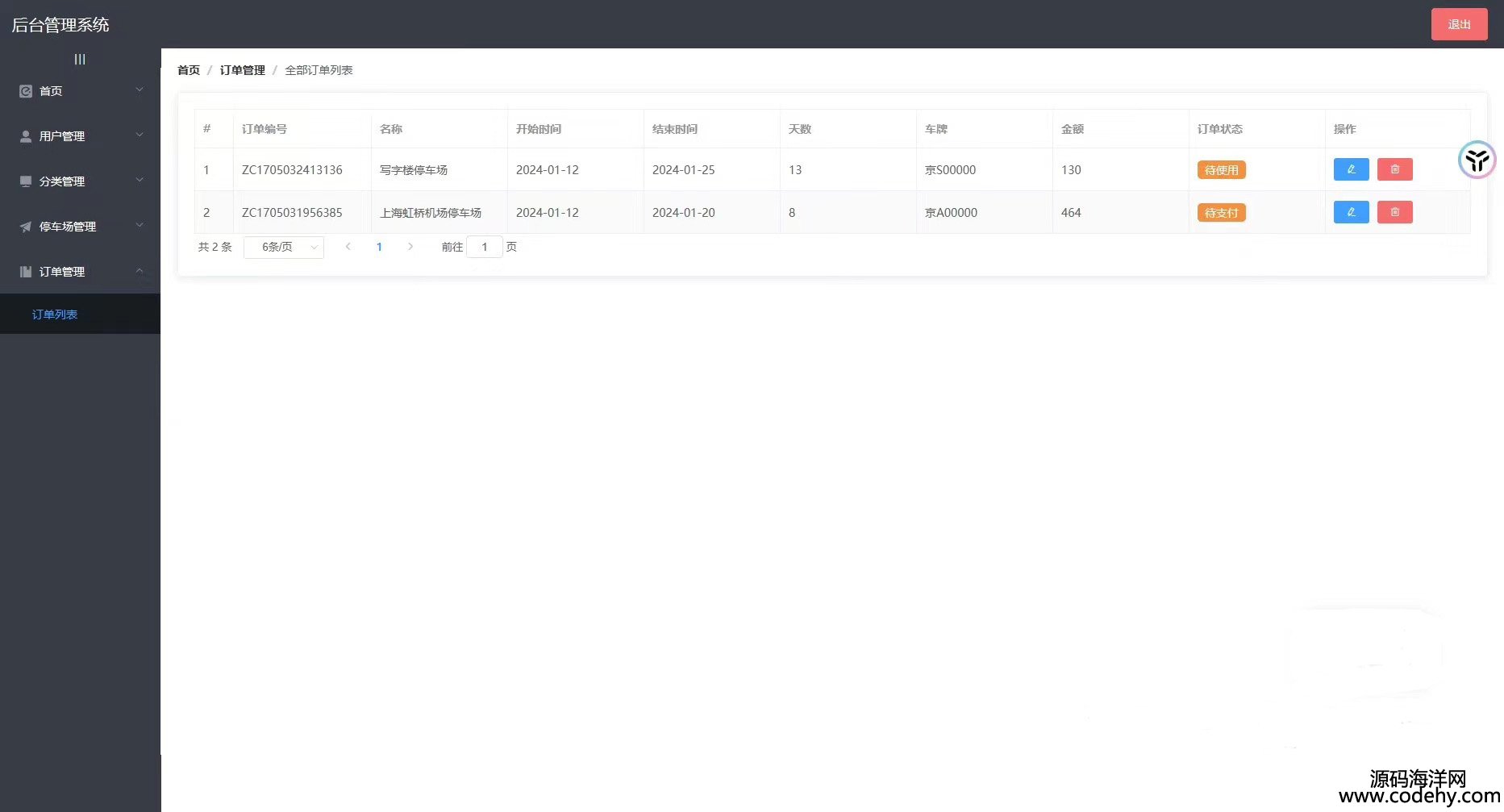1504x812 pixels.
Task: Click the 全部订单列表 breadcrumb
Action: pyautogui.click(x=319, y=70)
